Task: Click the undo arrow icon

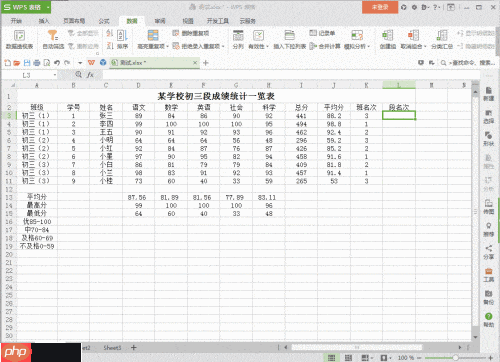Action: click(x=57, y=63)
